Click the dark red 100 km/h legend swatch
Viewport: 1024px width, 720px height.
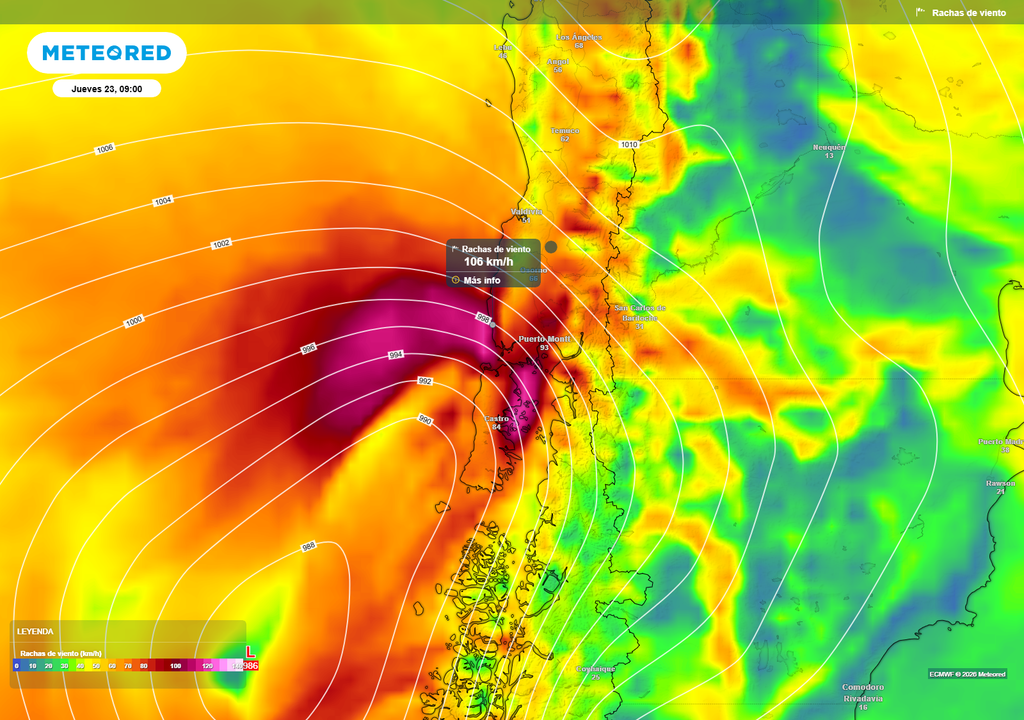tap(175, 665)
